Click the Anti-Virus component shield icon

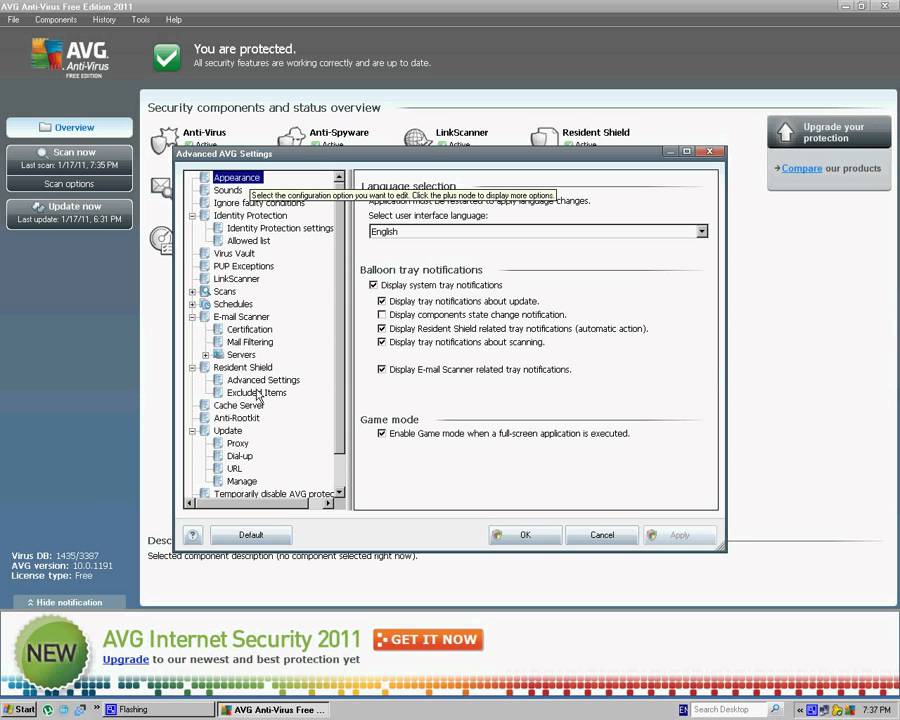pyautogui.click(x=164, y=140)
